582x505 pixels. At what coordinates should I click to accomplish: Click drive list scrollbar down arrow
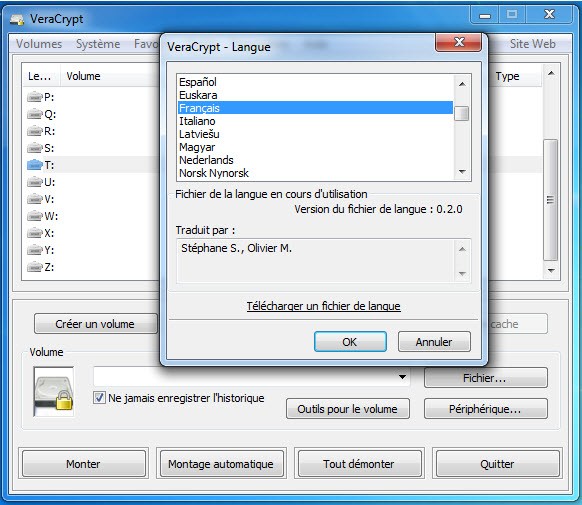coord(551,270)
